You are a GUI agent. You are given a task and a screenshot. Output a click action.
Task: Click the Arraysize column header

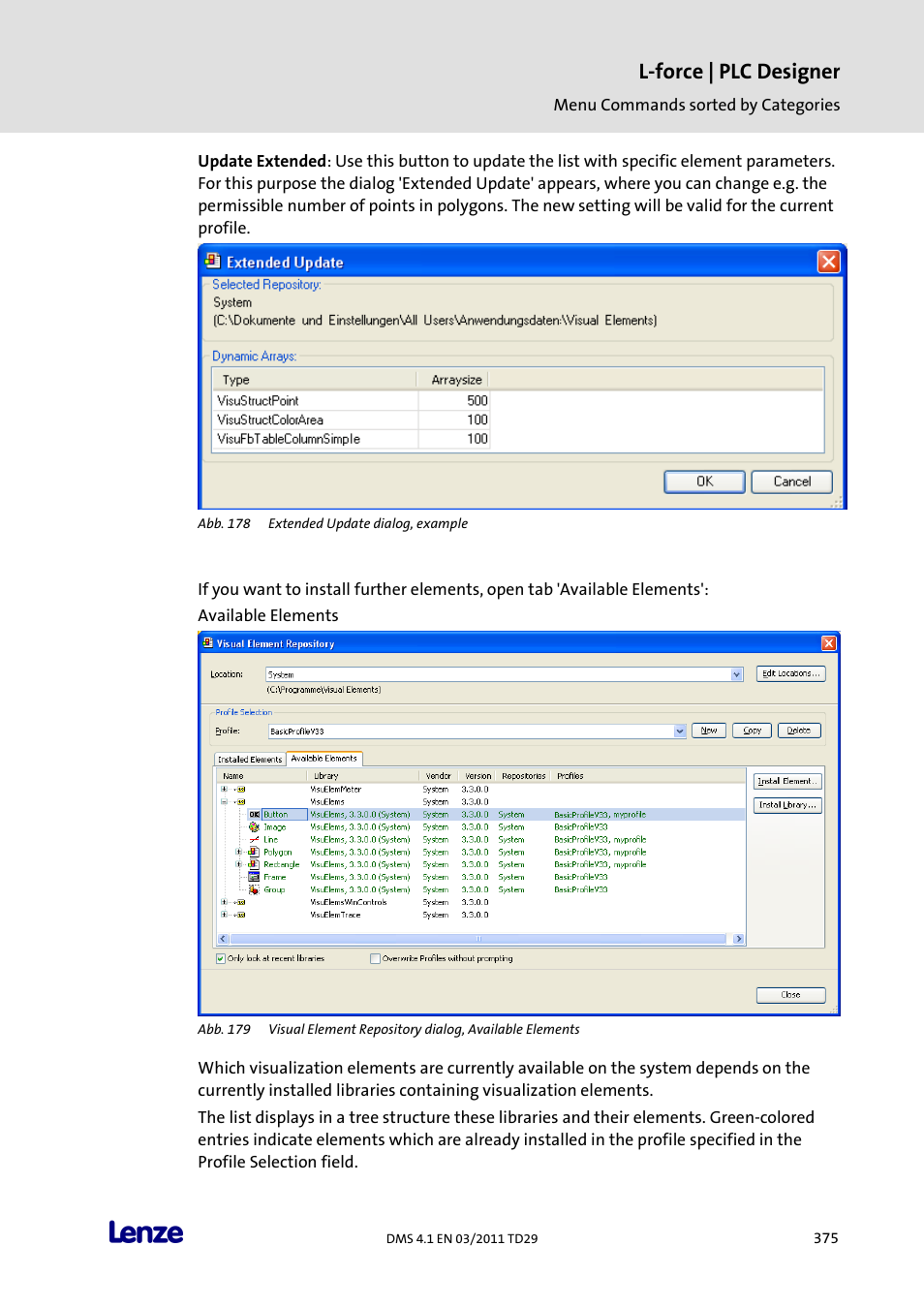coord(453,380)
